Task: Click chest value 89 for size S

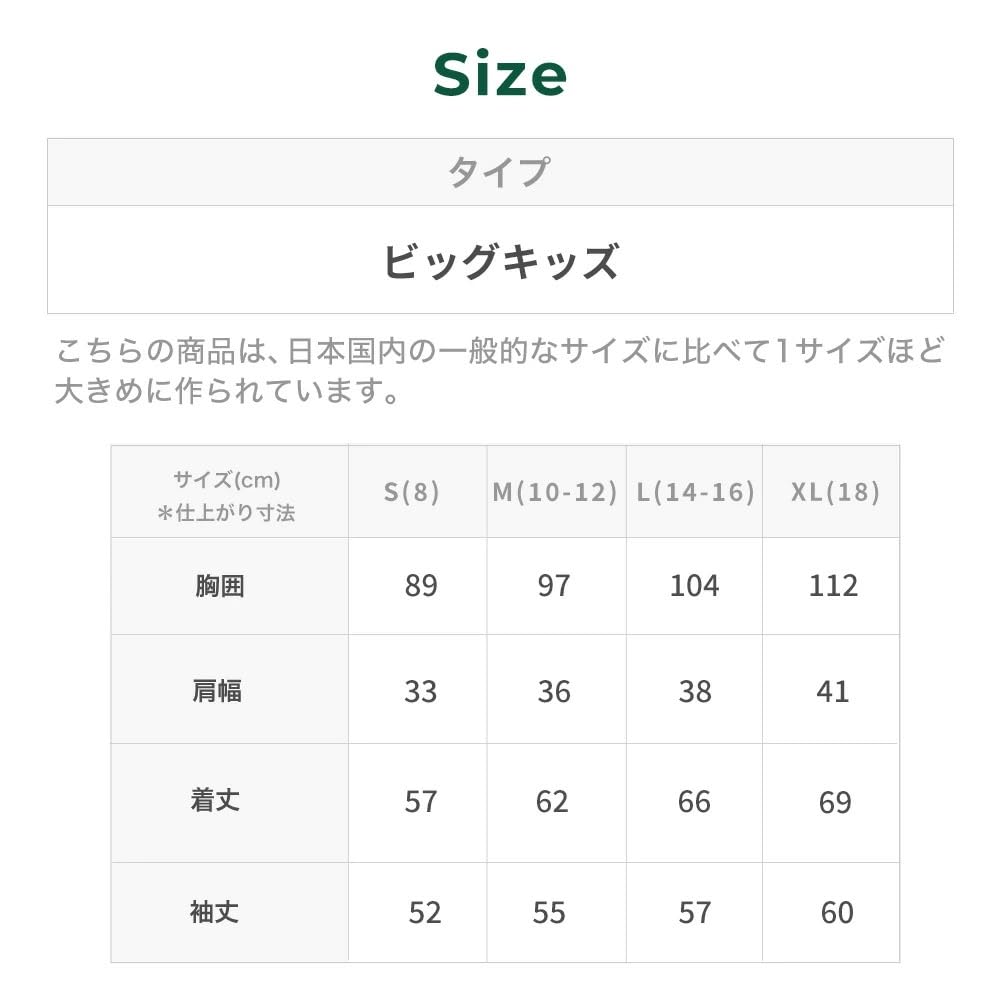Action: pos(421,586)
